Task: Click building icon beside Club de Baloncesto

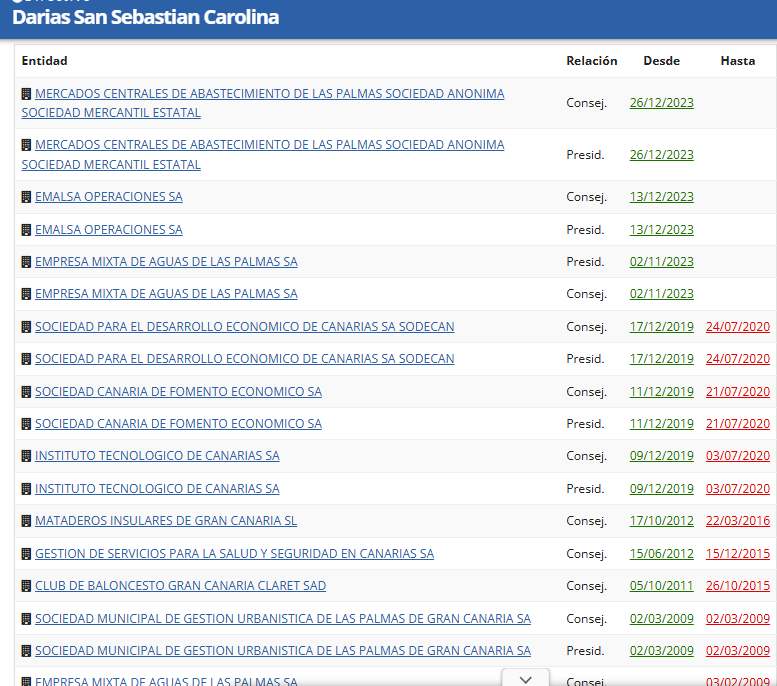Action: coord(26,586)
